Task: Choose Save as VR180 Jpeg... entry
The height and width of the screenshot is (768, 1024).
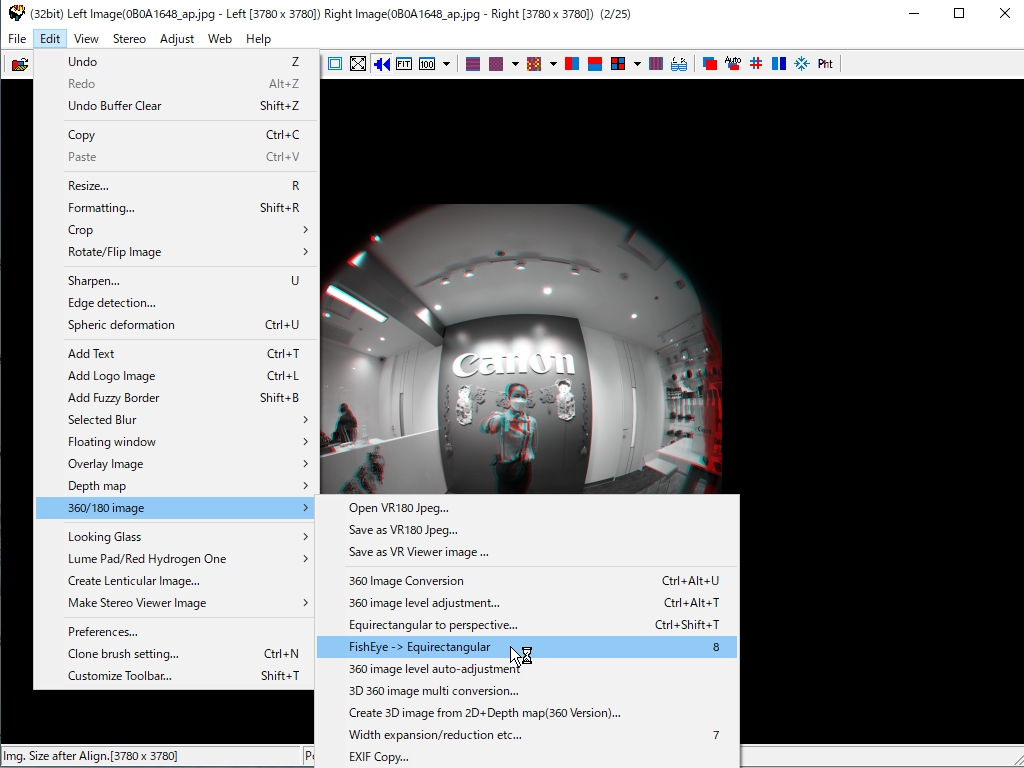Action: [x=527, y=530]
